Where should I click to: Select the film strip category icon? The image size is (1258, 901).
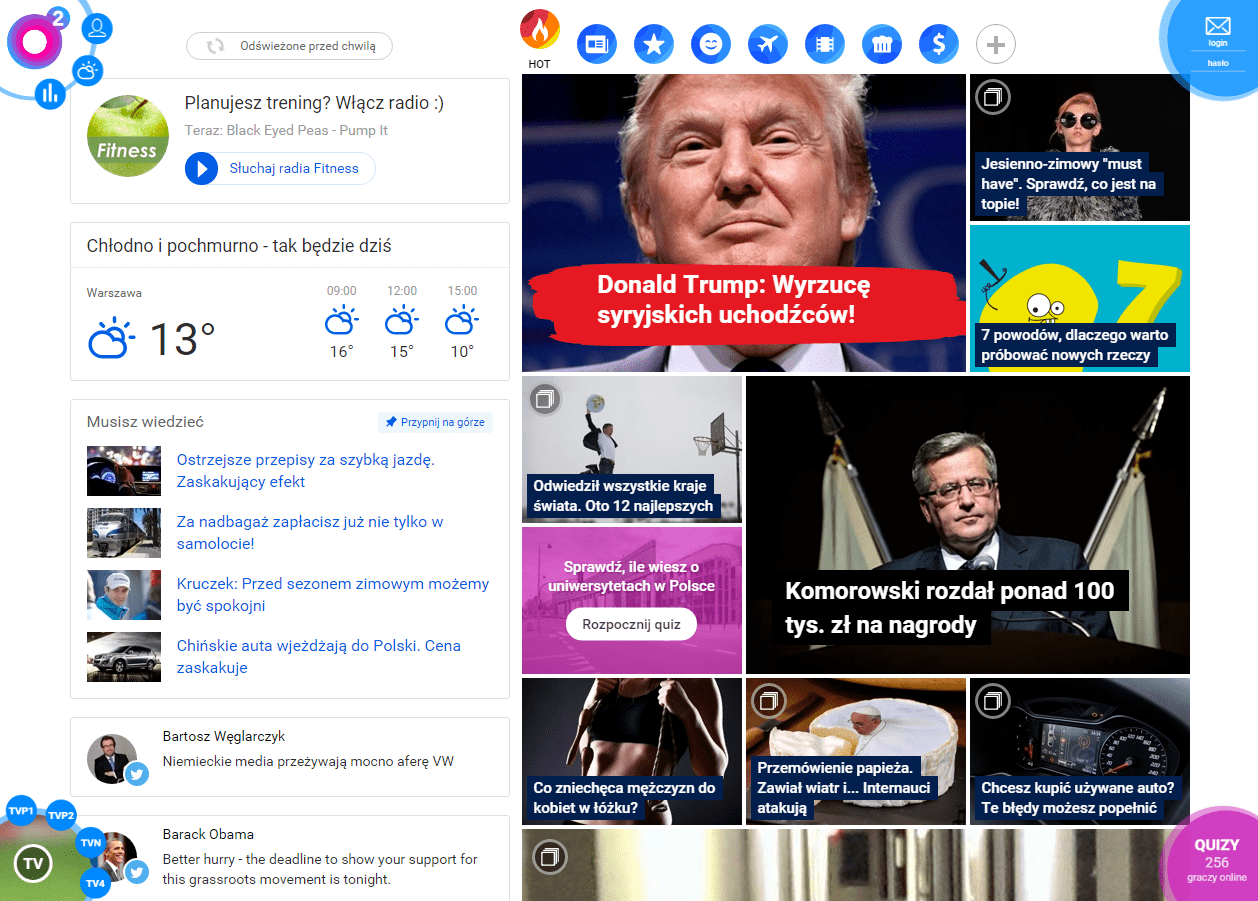825,44
